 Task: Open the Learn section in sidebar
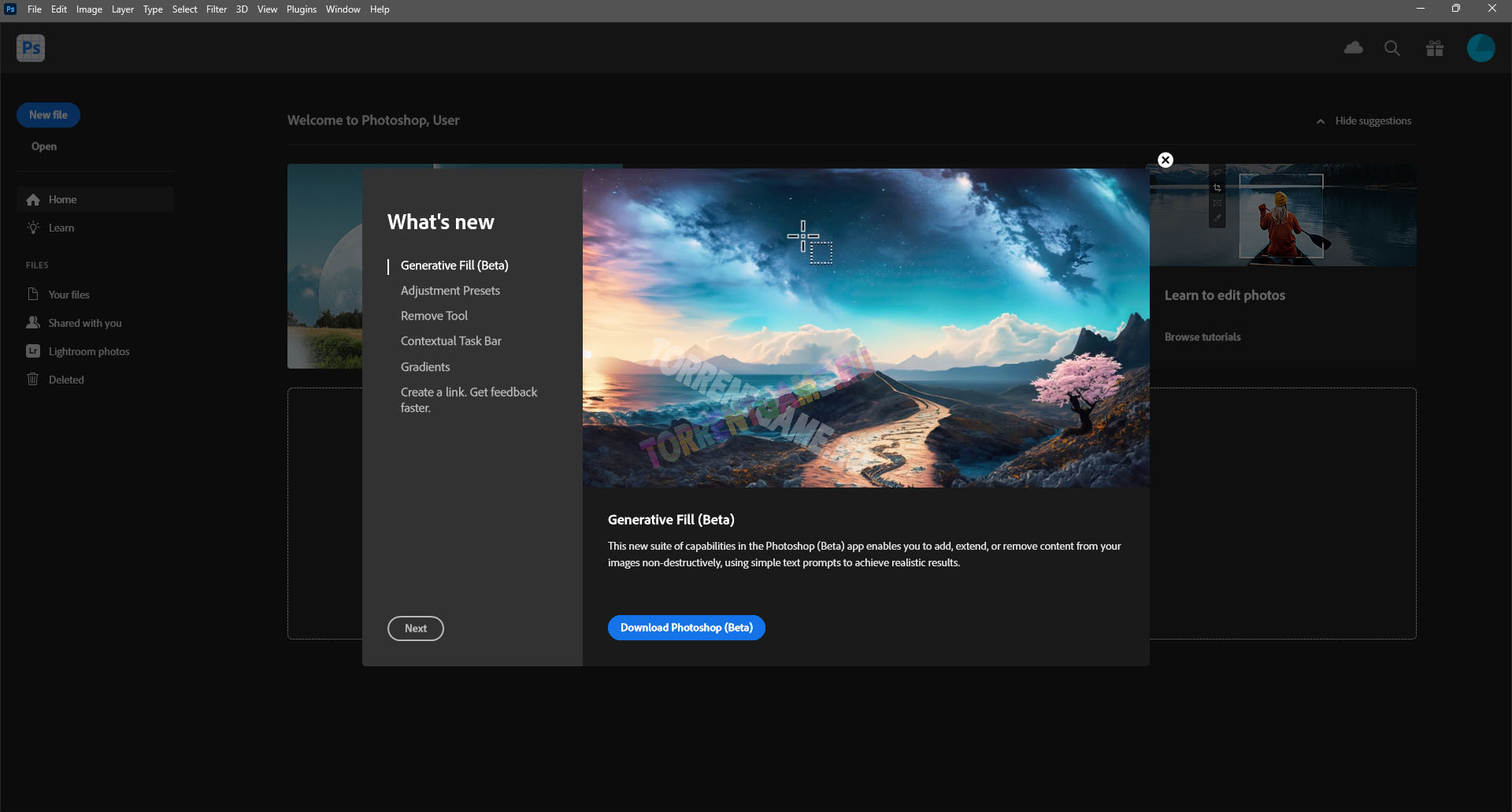[61, 228]
